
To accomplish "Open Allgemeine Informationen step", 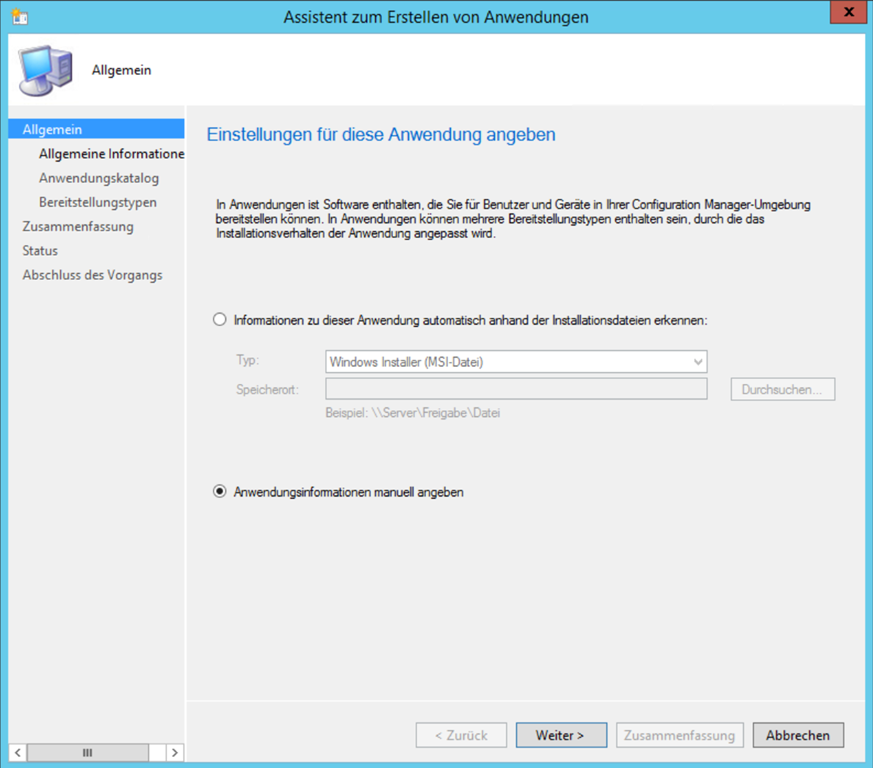I will (110, 154).
